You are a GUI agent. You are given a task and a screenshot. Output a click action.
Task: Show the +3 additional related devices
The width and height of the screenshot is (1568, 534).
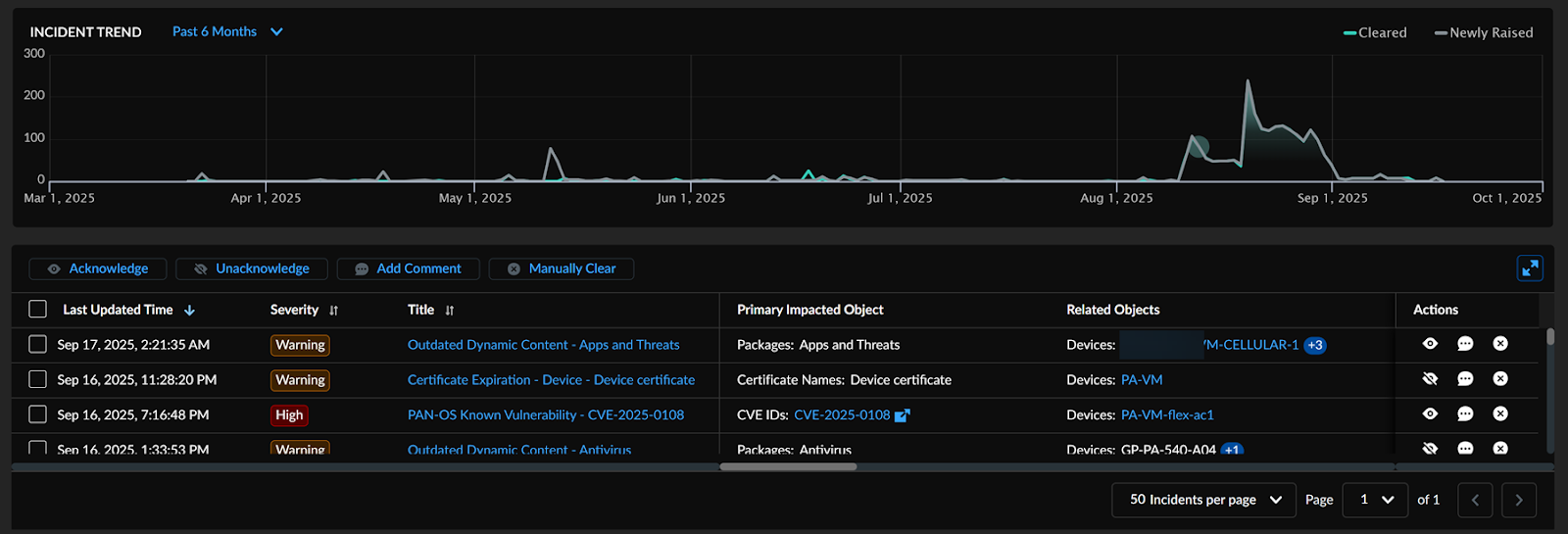click(1315, 345)
